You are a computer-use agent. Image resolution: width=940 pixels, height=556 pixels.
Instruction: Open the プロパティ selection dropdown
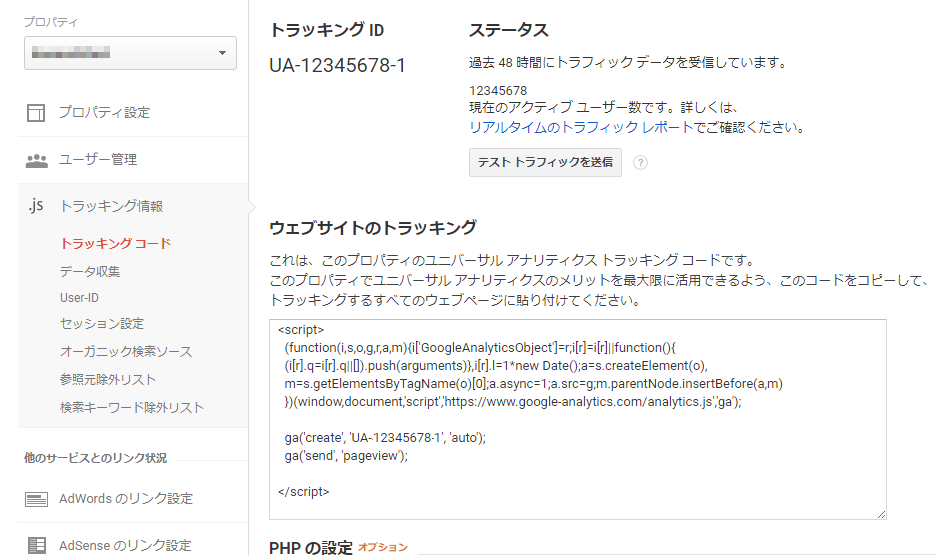(x=130, y=53)
